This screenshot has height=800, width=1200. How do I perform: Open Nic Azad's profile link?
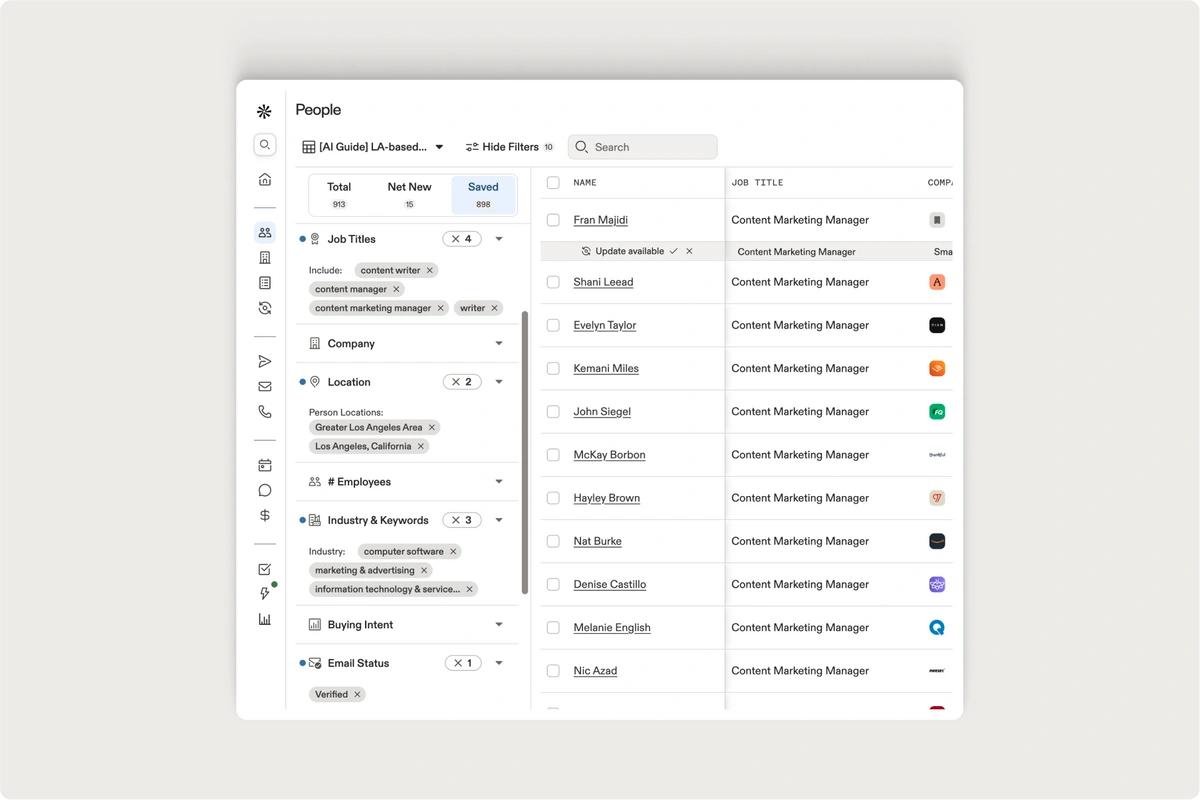[595, 671]
